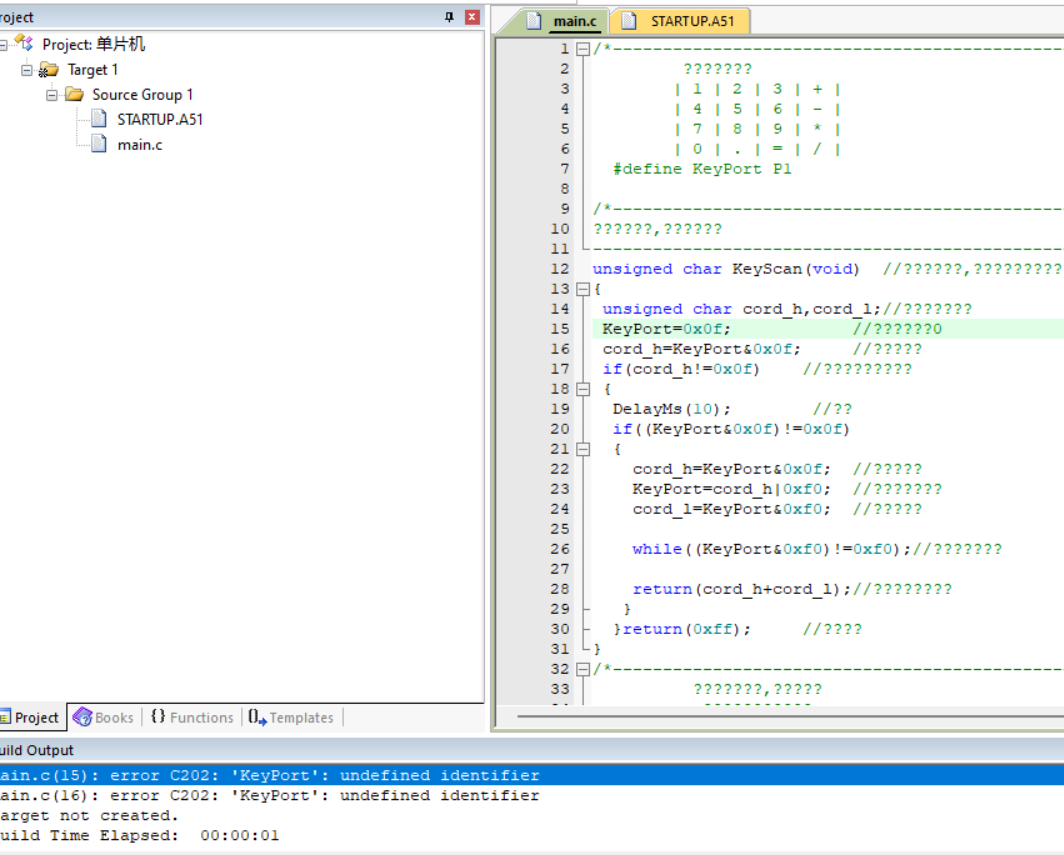
Task: Click the Source Group 1 folder icon
Action: (74, 94)
